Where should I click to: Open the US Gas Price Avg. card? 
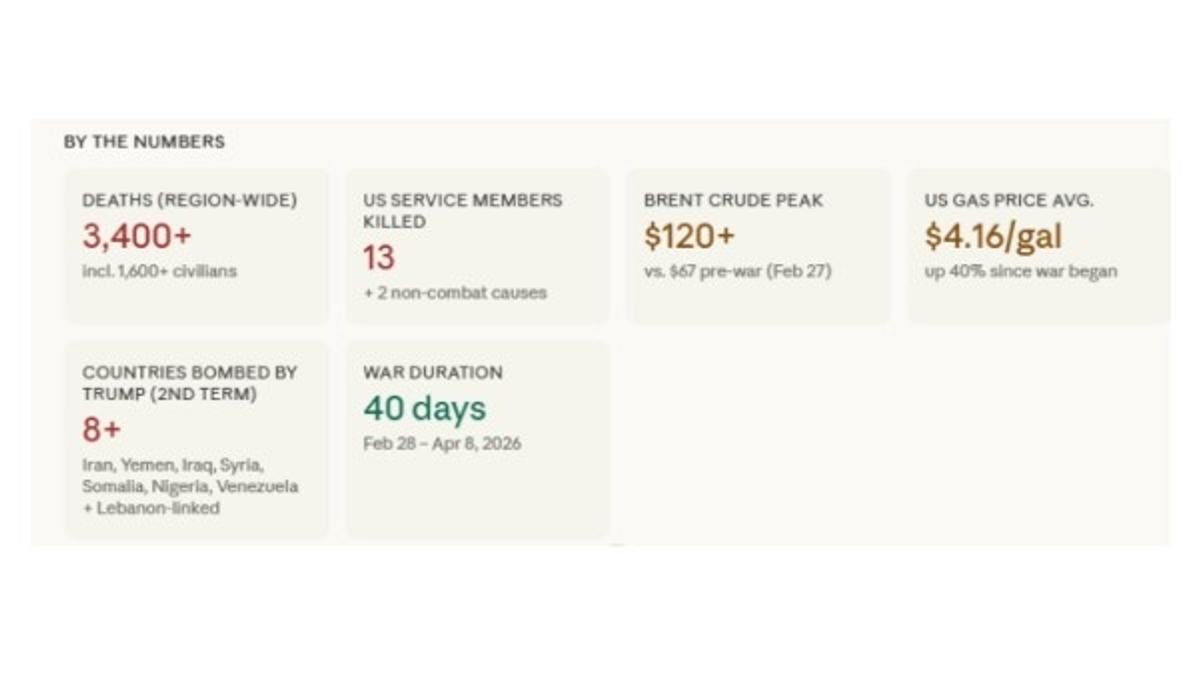click(1038, 246)
